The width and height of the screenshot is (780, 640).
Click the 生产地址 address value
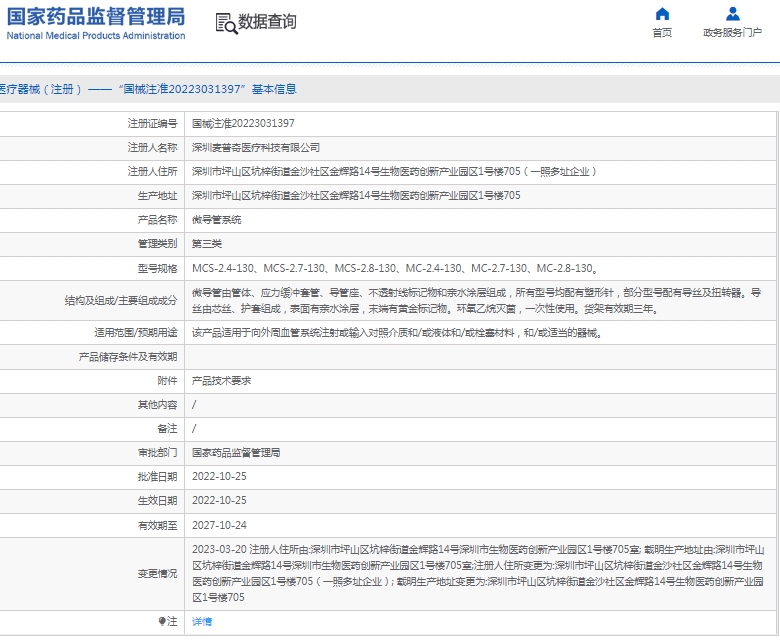click(x=356, y=195)
